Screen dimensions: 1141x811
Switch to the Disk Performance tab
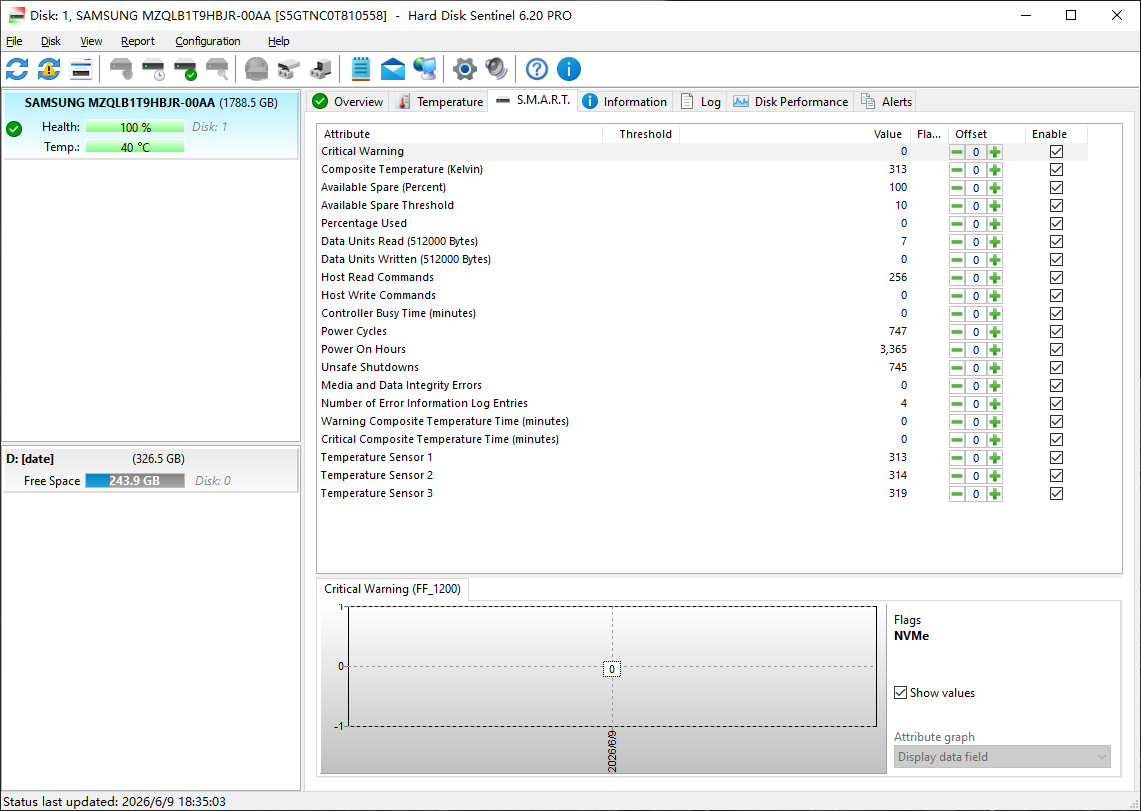coord(790,102)
